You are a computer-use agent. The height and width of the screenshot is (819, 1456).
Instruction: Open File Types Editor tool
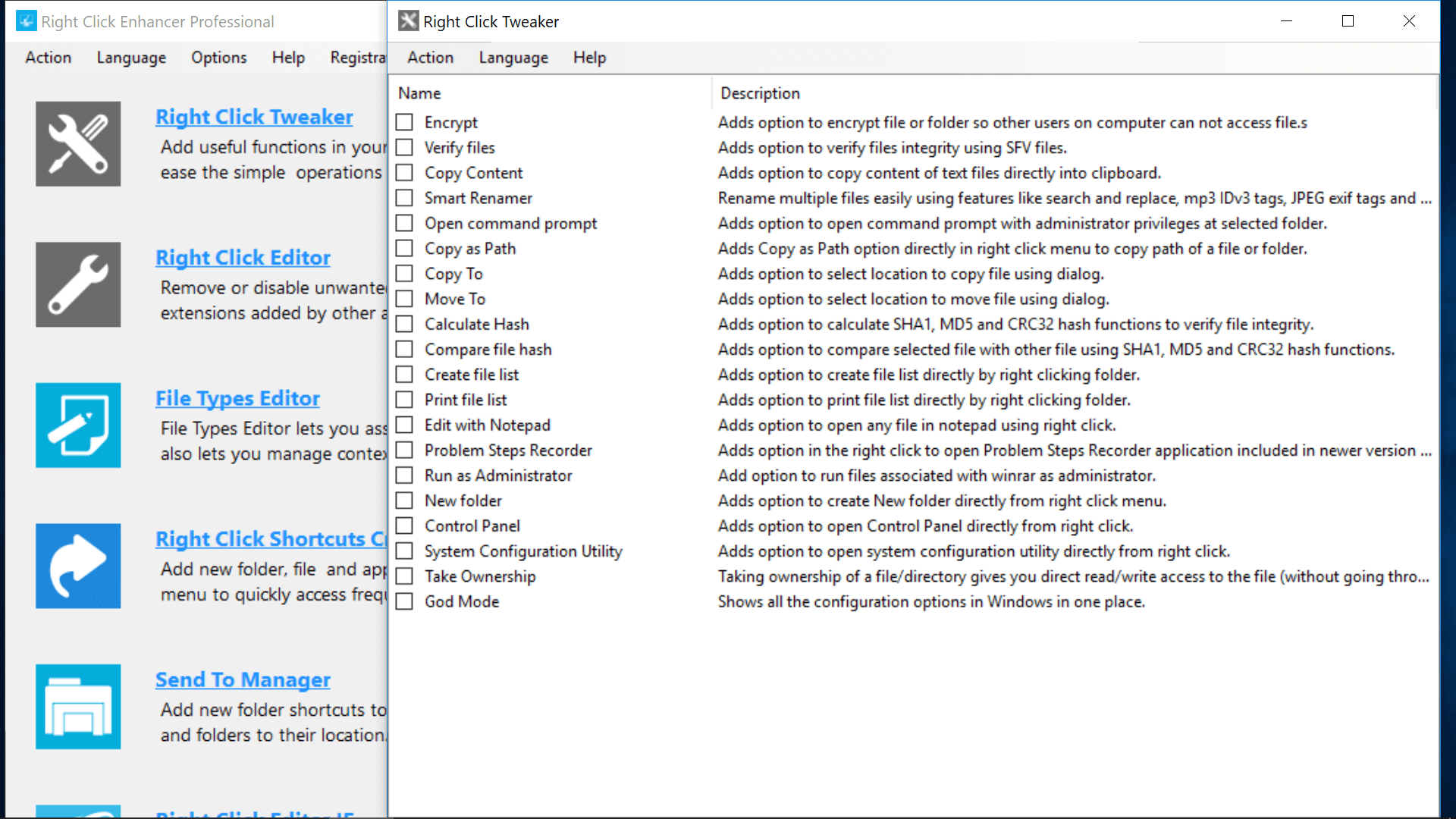click(237, 398)
